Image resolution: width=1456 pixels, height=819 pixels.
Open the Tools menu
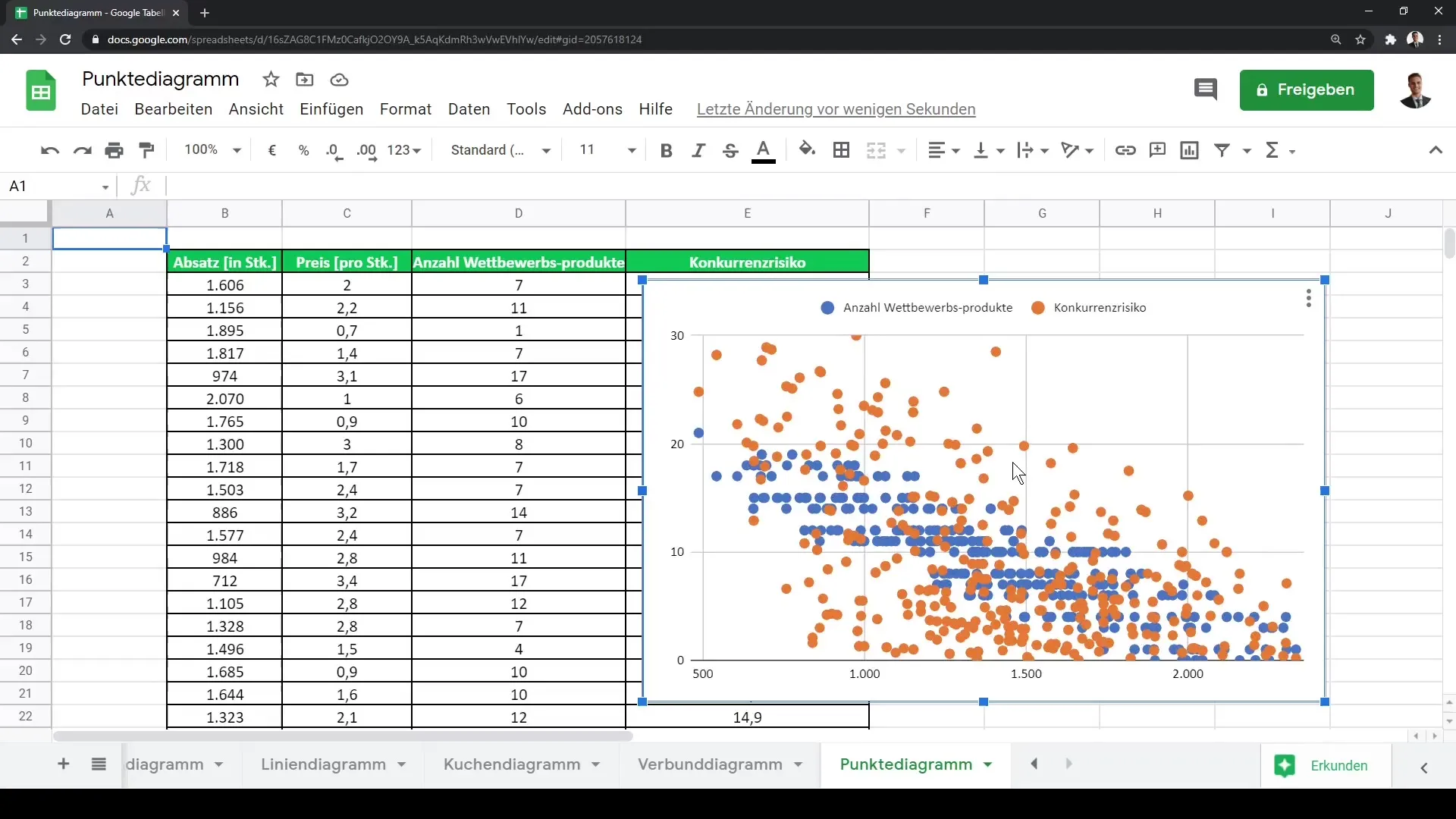click(526, 109)
